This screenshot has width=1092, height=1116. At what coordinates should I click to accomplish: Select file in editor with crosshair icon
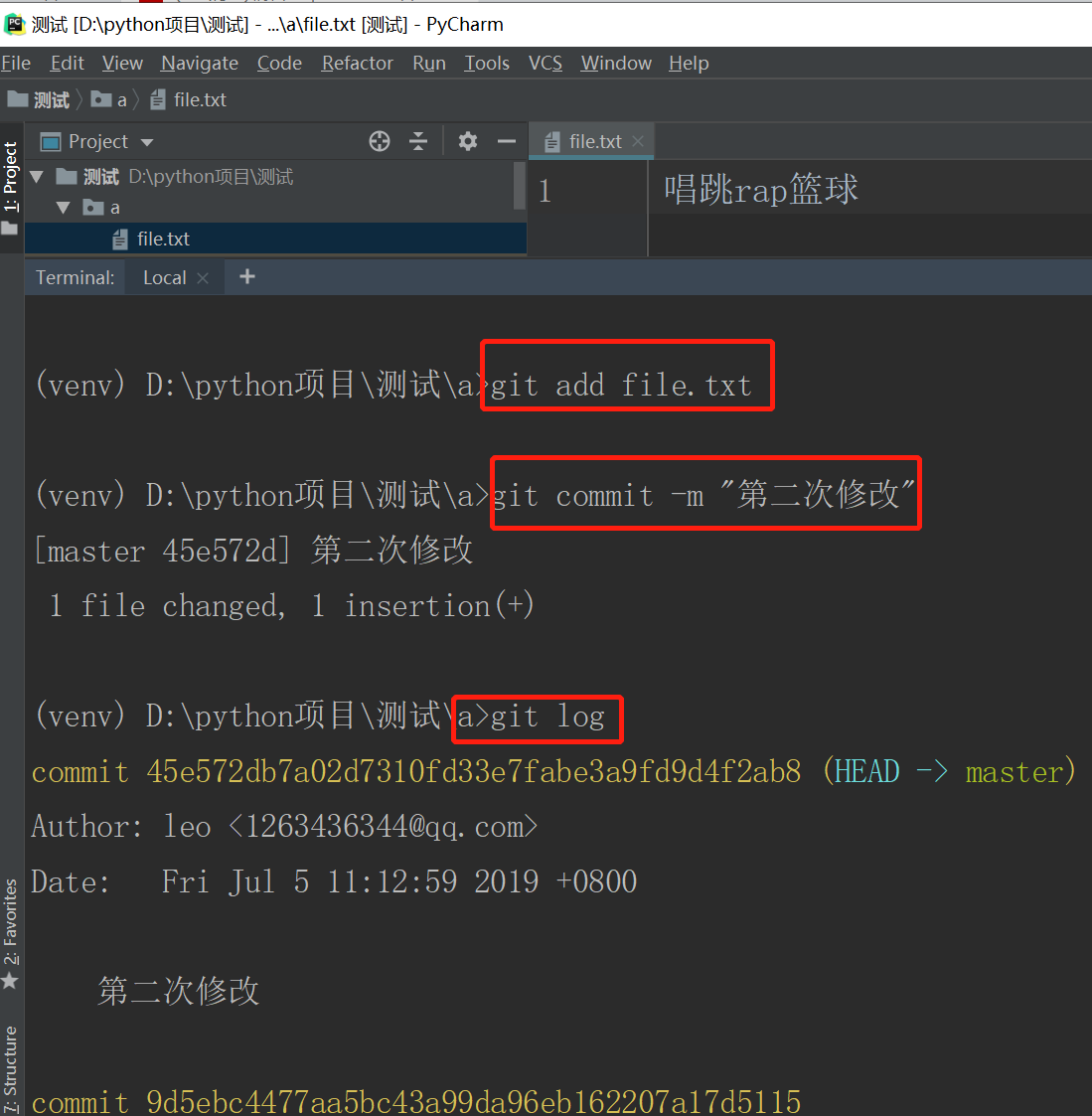pyautogui.click(x=380, y=141)
